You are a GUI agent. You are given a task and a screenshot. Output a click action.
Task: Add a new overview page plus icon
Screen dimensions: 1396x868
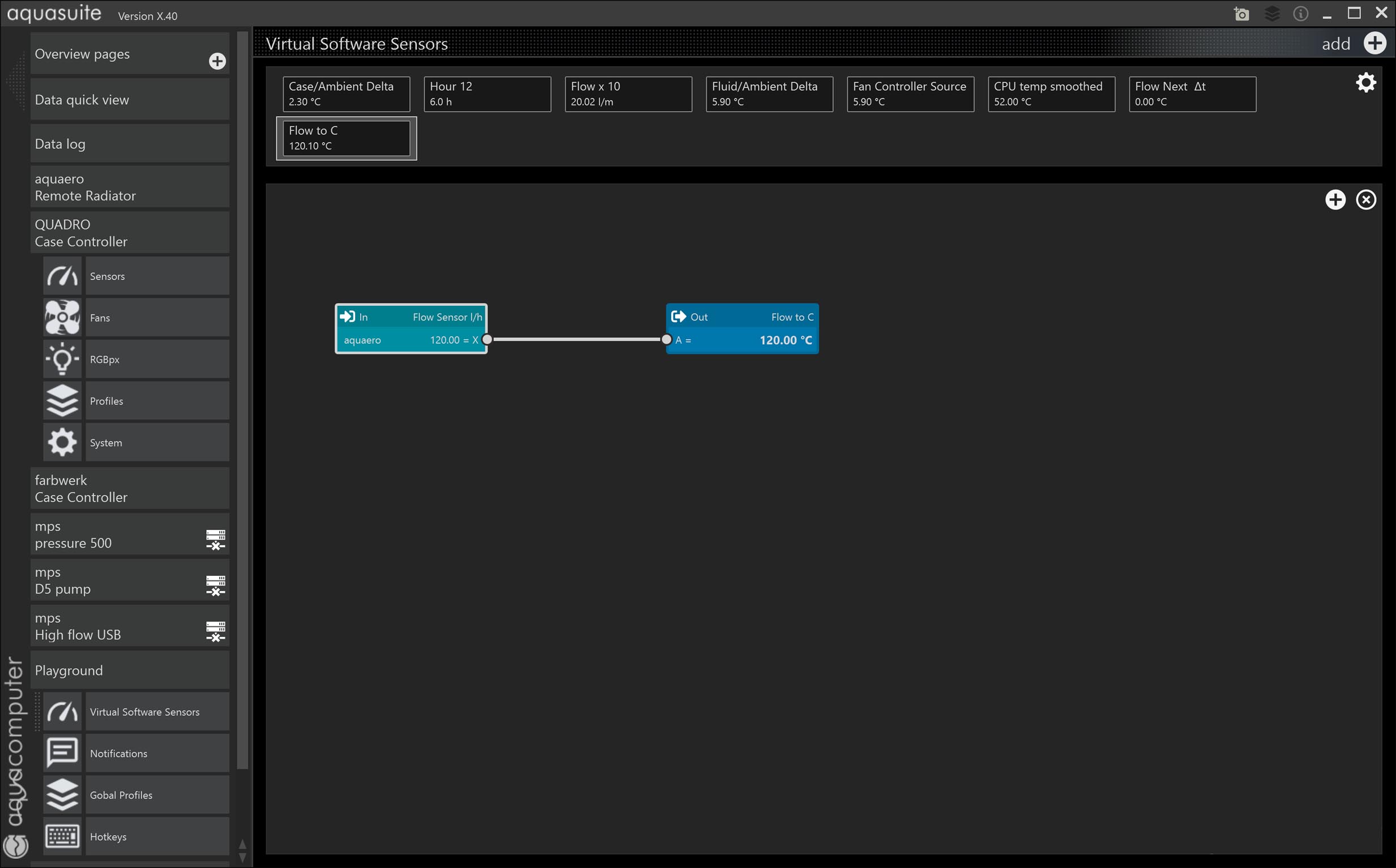point(217,61)
